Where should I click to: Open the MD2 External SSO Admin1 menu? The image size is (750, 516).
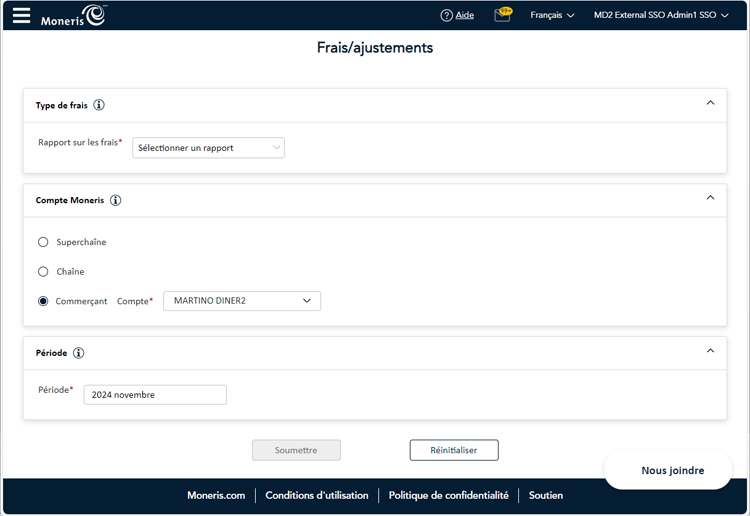663,15
